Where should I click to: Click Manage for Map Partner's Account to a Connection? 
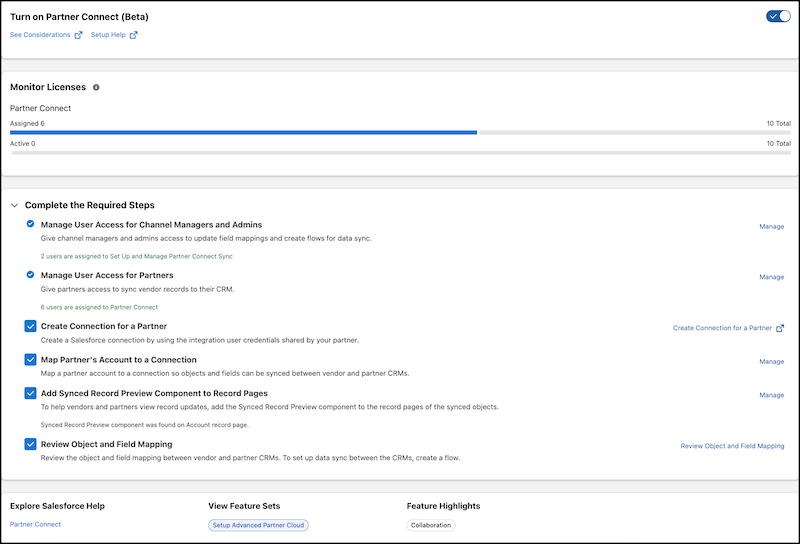pyautogui.click(x=771, y=361)
